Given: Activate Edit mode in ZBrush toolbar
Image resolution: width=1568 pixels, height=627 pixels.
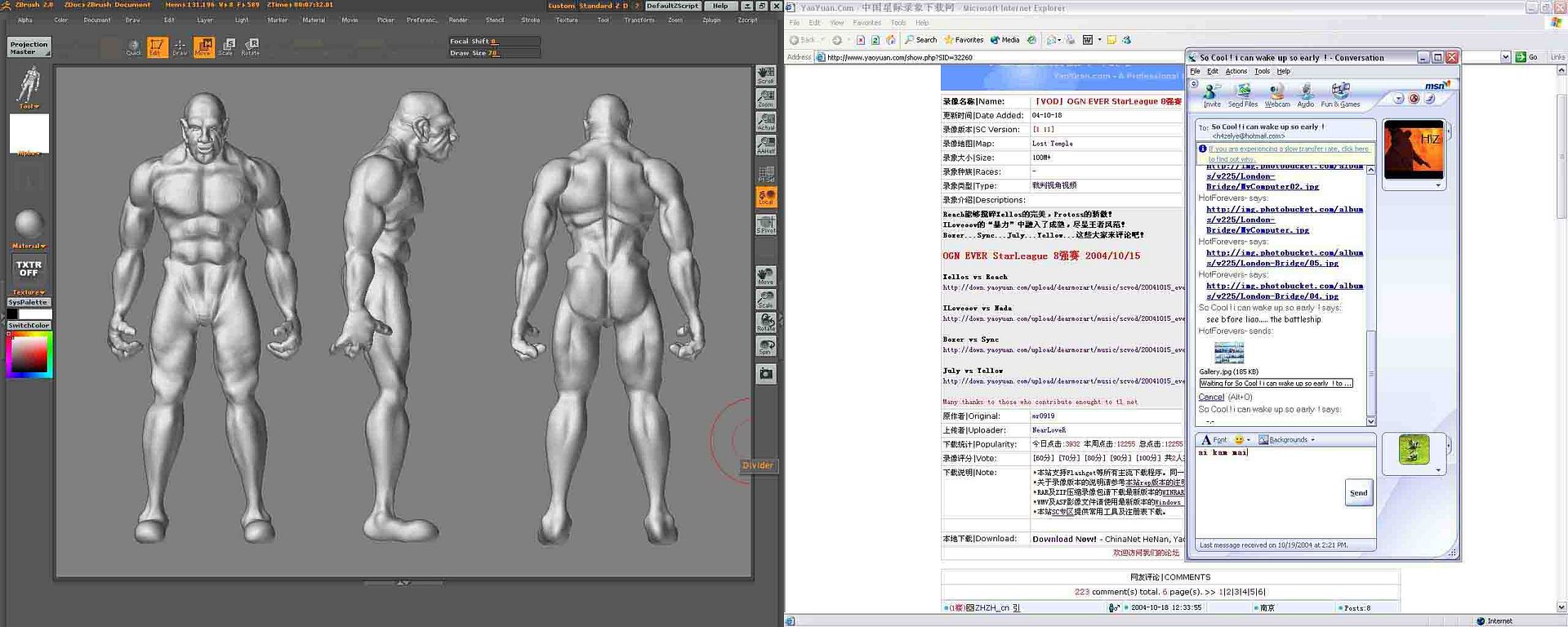Looking at the screenshot, I should pyautogui.click(x=157, y=47).
